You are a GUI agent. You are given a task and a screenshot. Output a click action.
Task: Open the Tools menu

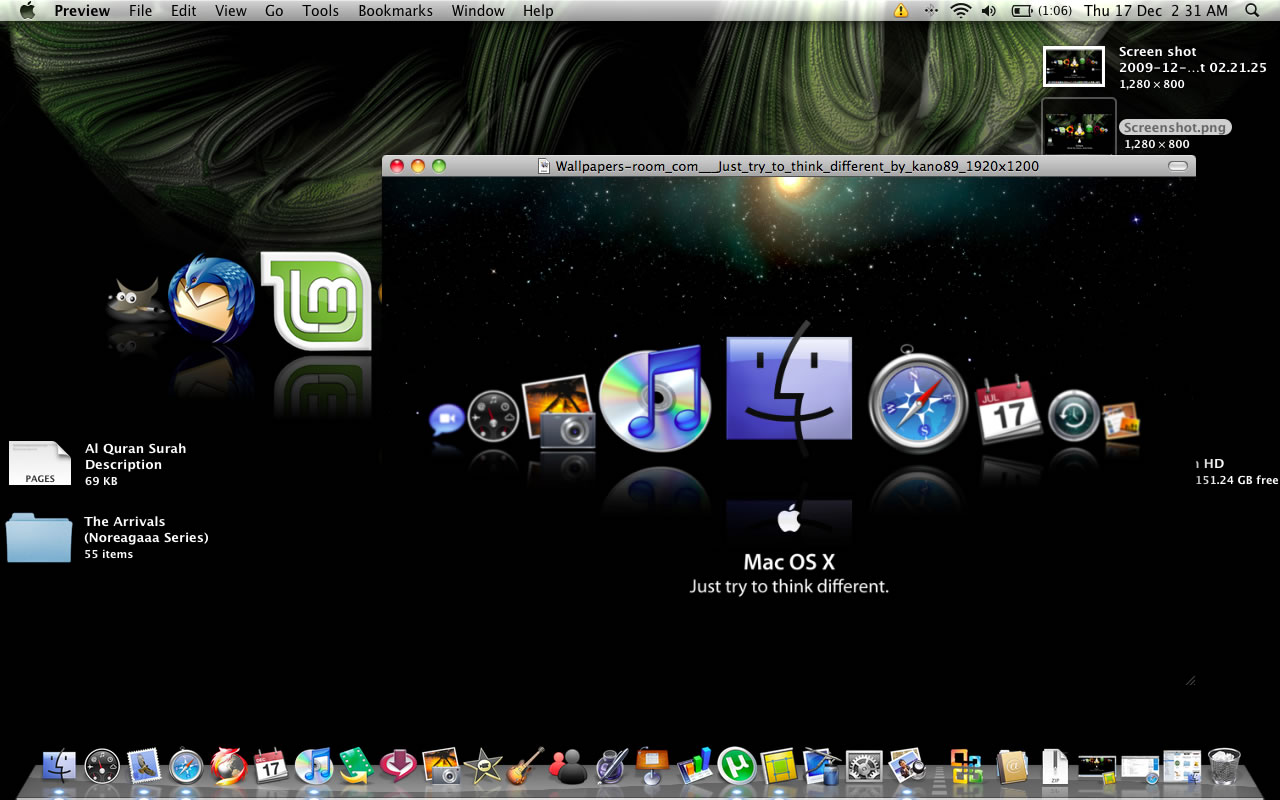(321, 11)
